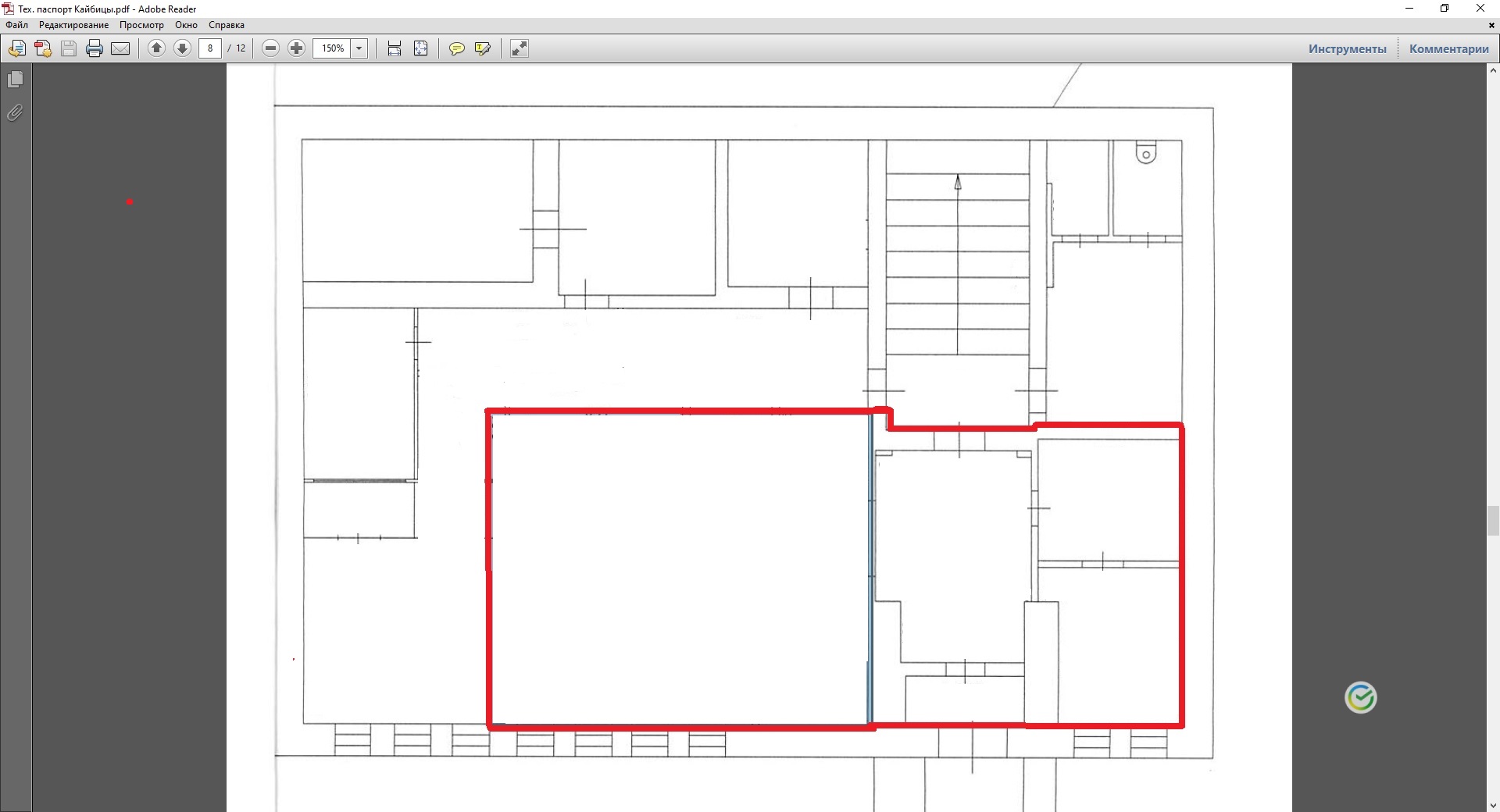
Task: Fit page width with scrolling icon
Action: (395, 48)
